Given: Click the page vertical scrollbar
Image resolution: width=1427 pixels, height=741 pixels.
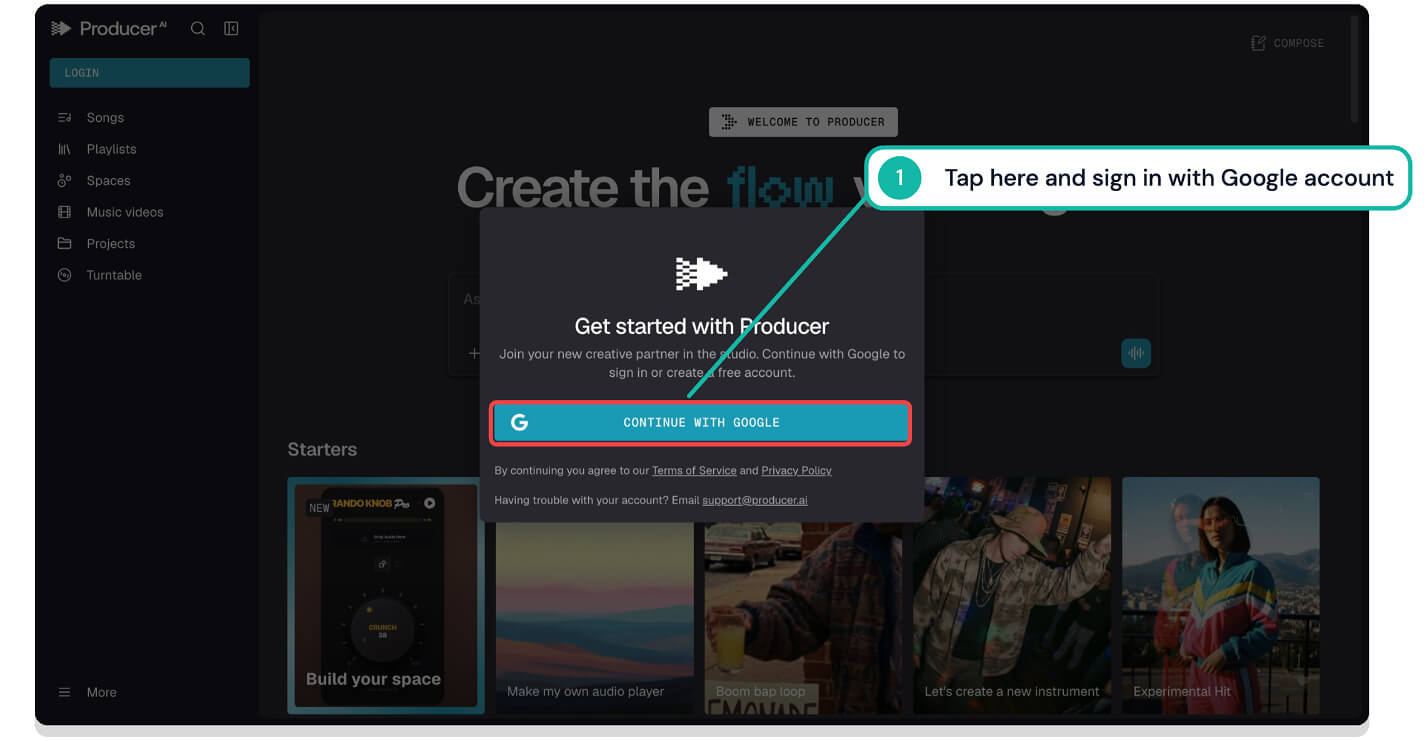Looking at the screenshot, I should click(x=1355, y=70).
